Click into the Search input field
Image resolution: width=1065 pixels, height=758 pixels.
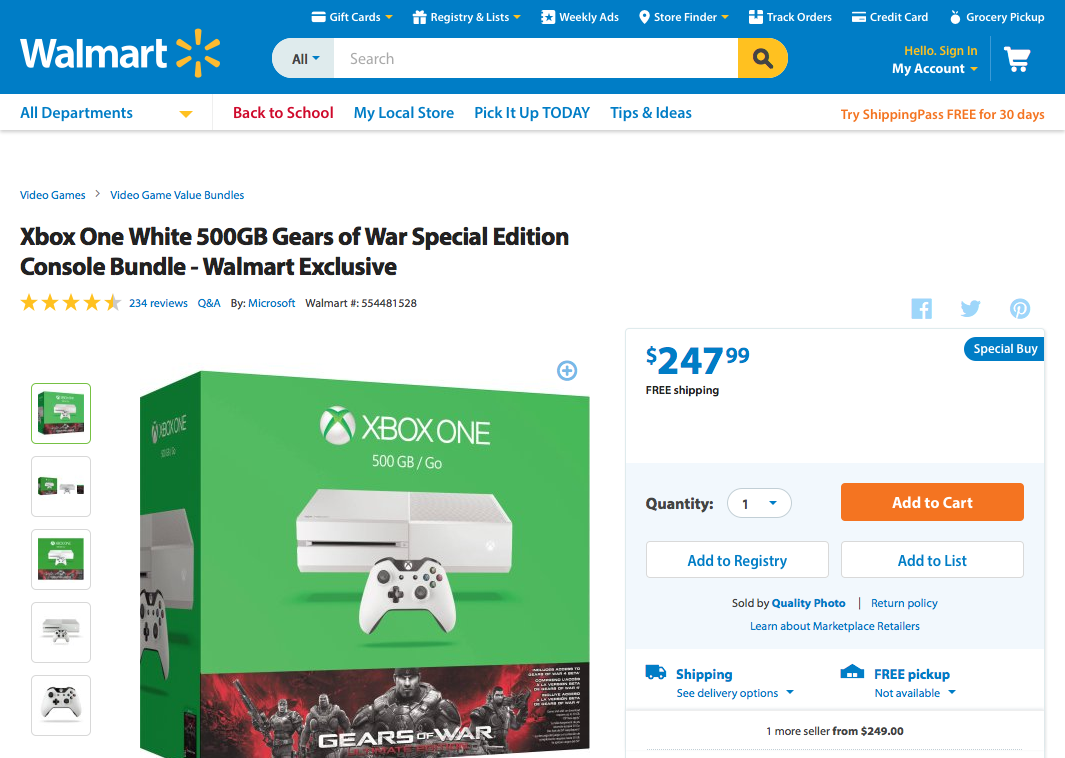tap(536, 58)
